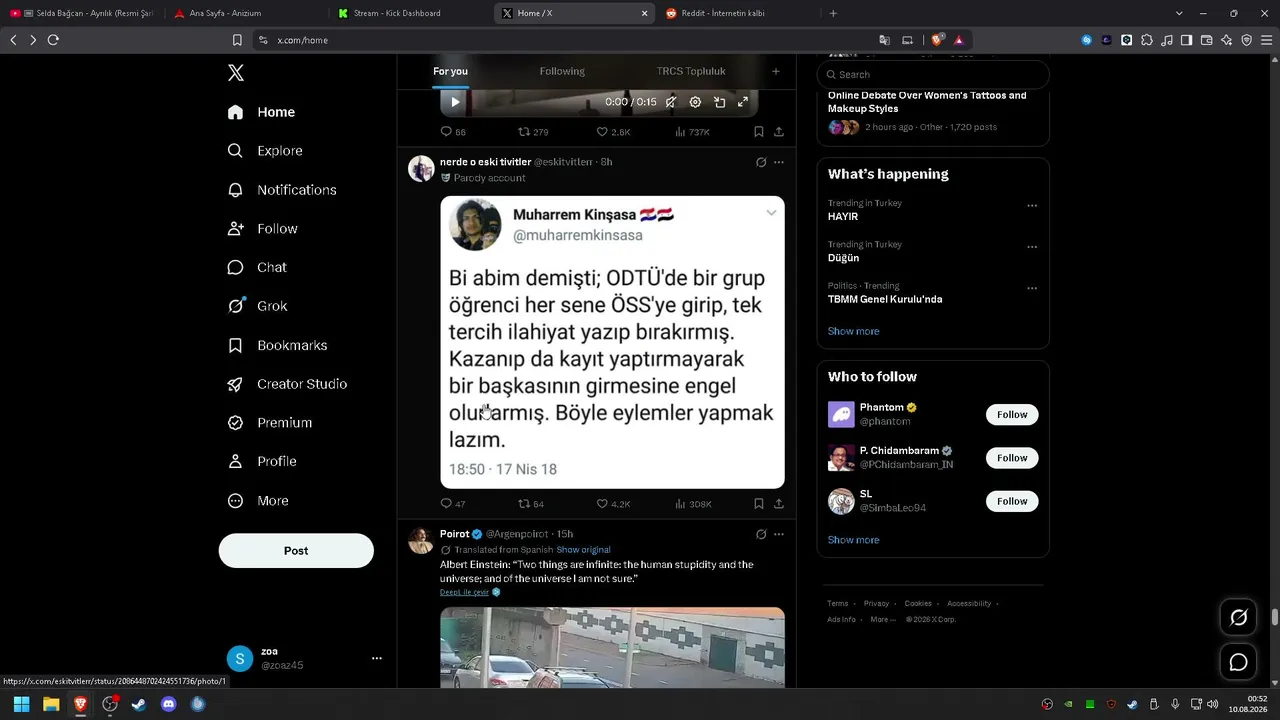Click the Post button
1280x720 pixels.
pos(296,551)
